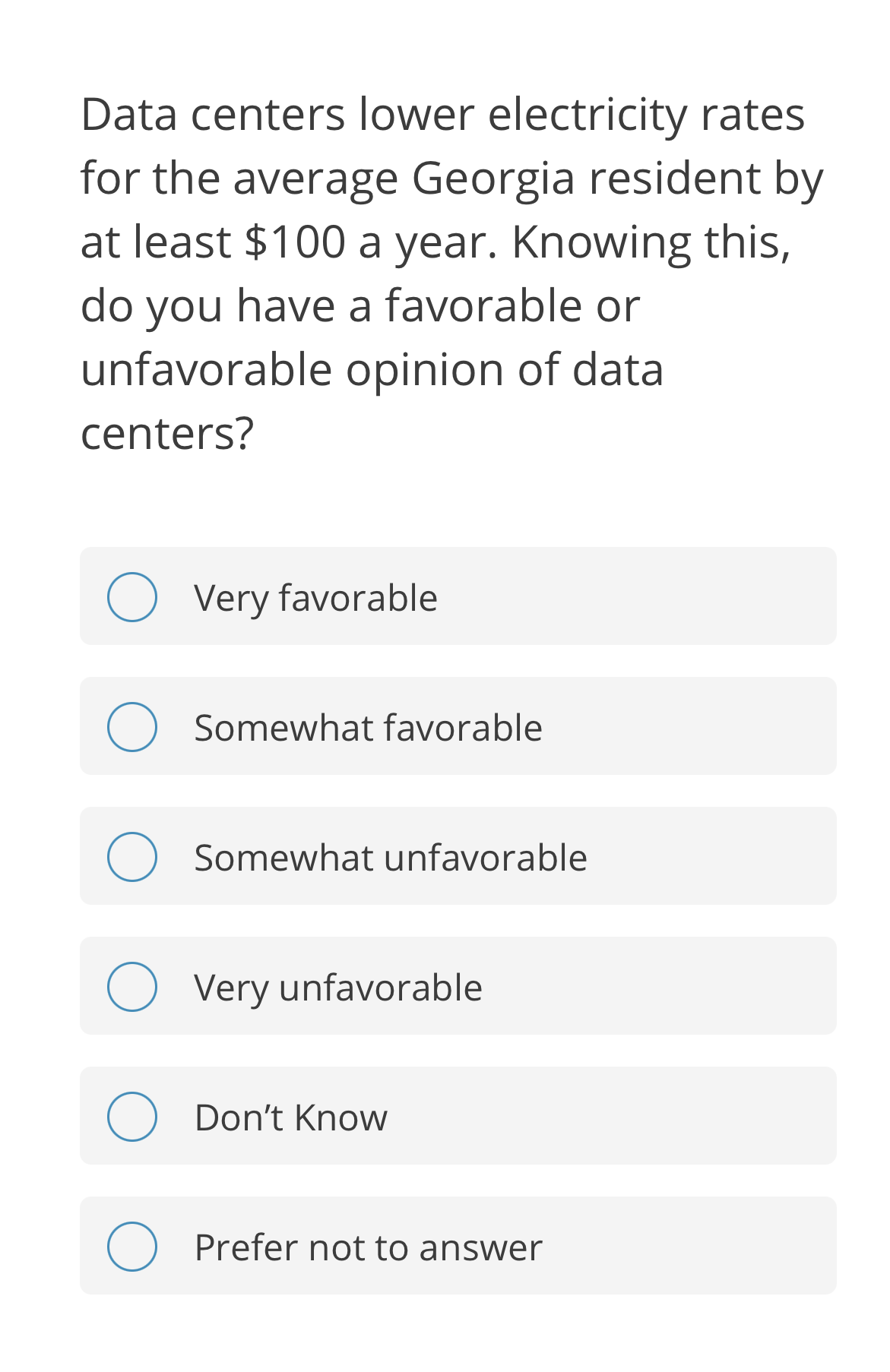Click the 'Somewhat unfavorable' label text
The image size is (890, 1372).
(391, 858)
